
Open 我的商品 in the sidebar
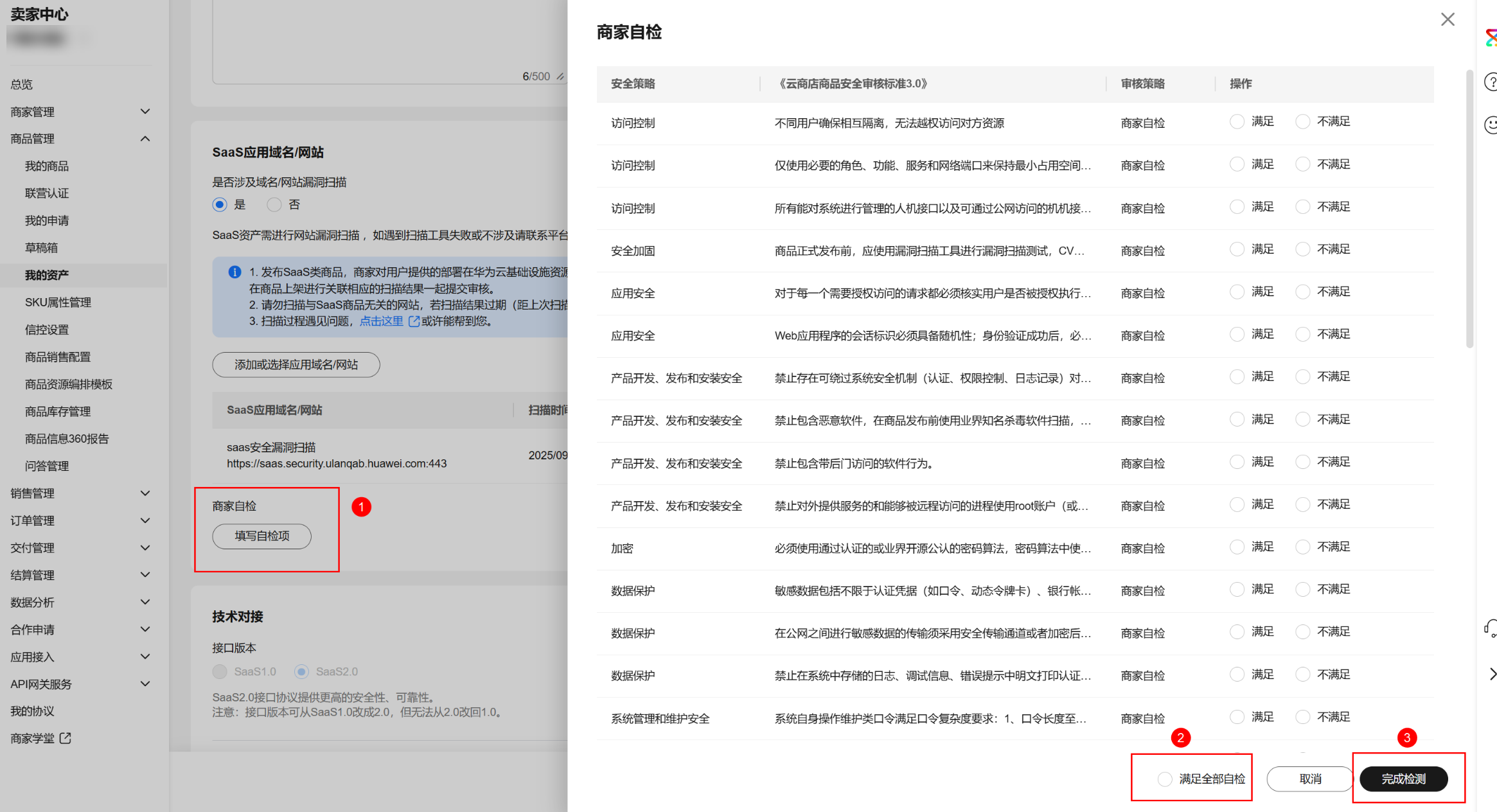tap(47, 166)
